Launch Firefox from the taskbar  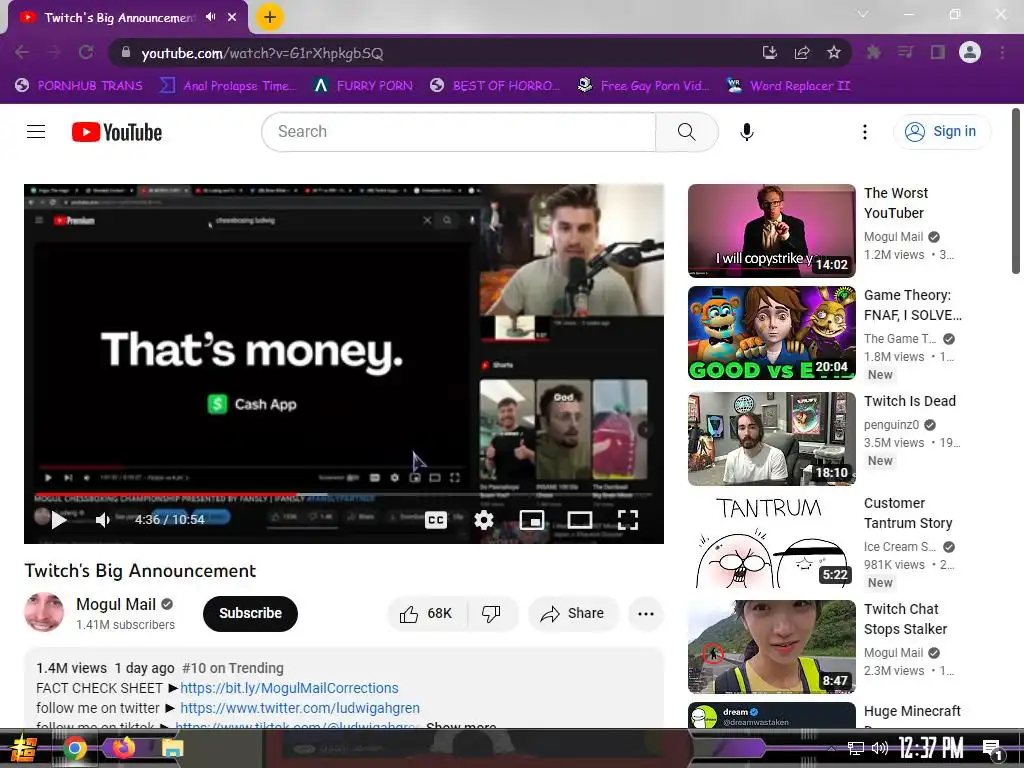[x=123, y=748]
